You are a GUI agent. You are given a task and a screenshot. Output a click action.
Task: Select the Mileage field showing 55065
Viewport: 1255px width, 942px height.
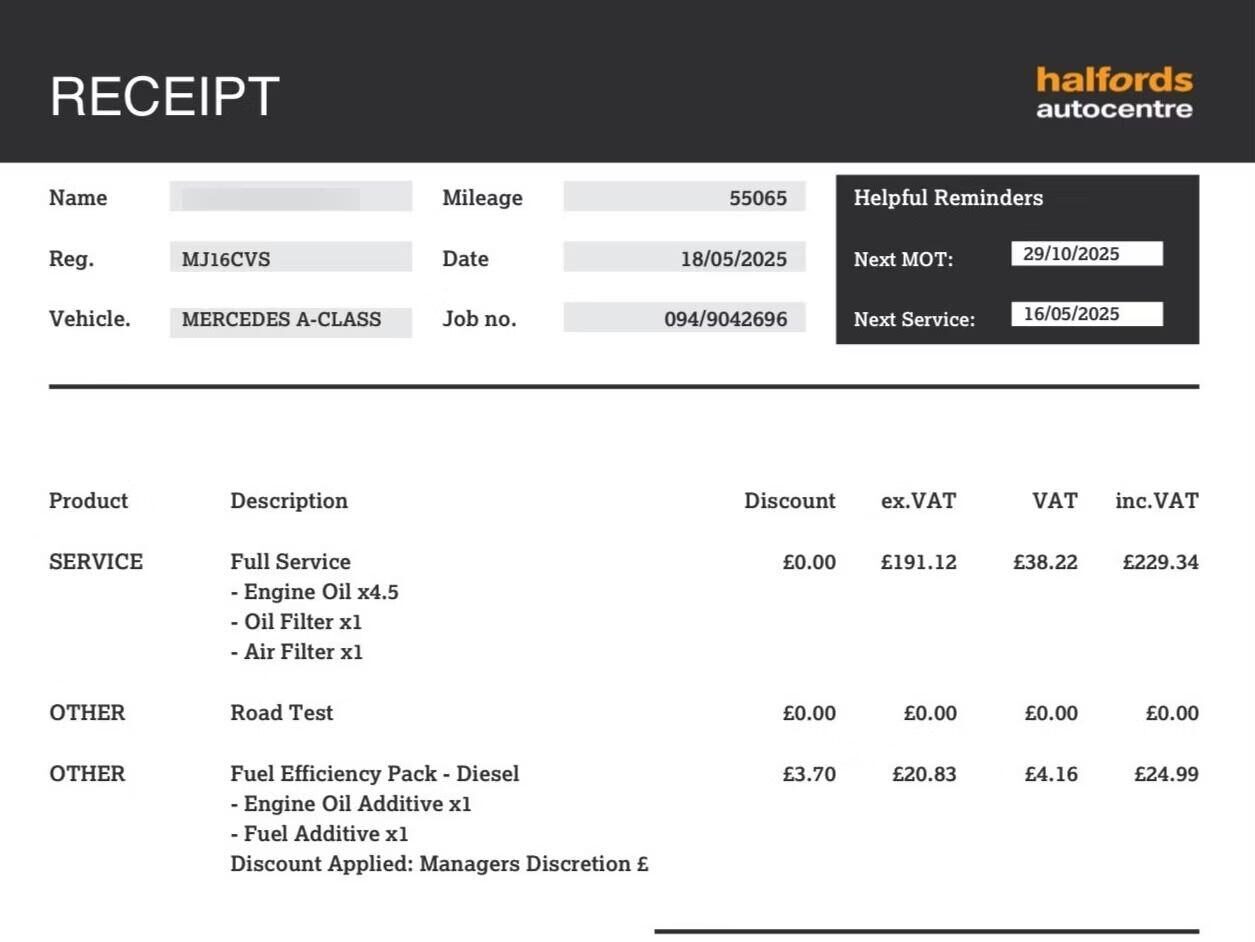coord(684,197)
